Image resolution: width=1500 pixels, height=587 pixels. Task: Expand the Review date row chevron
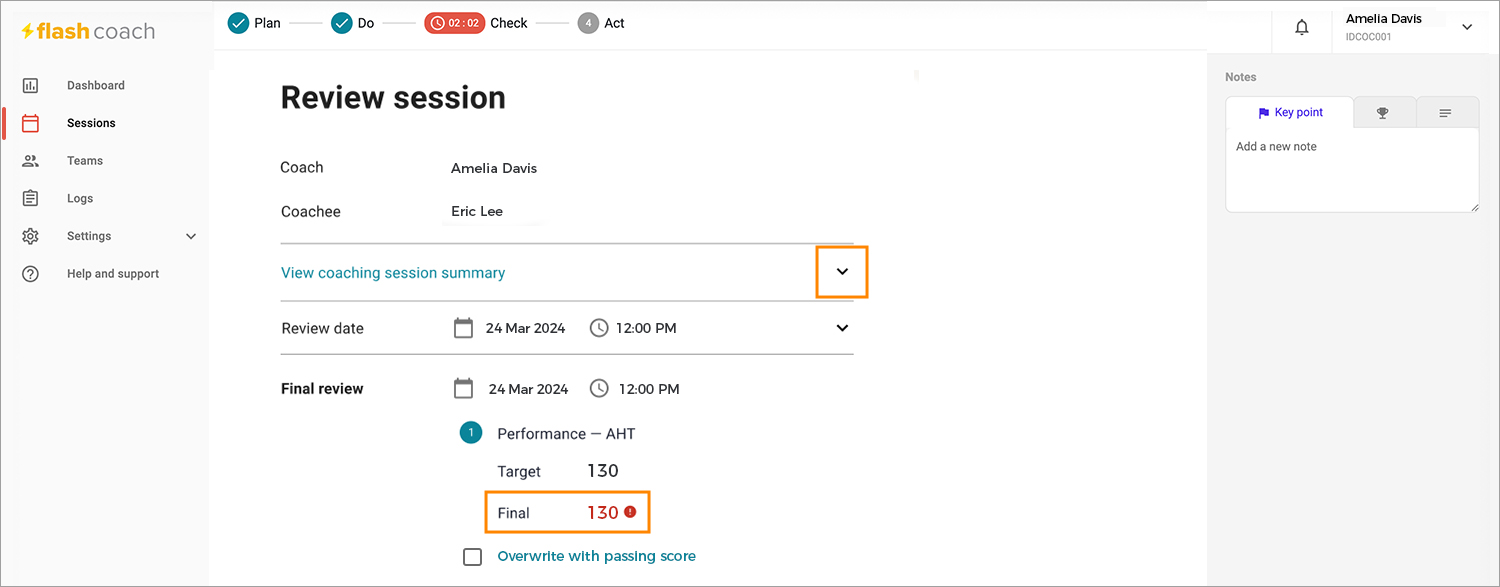pos(842,328)
